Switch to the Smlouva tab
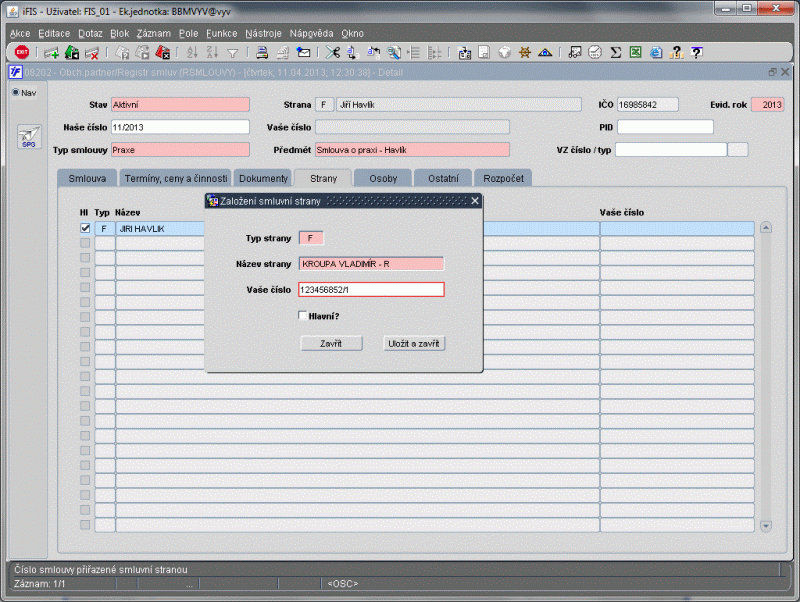This screenshot has width=800, height=602. [87, 178]
